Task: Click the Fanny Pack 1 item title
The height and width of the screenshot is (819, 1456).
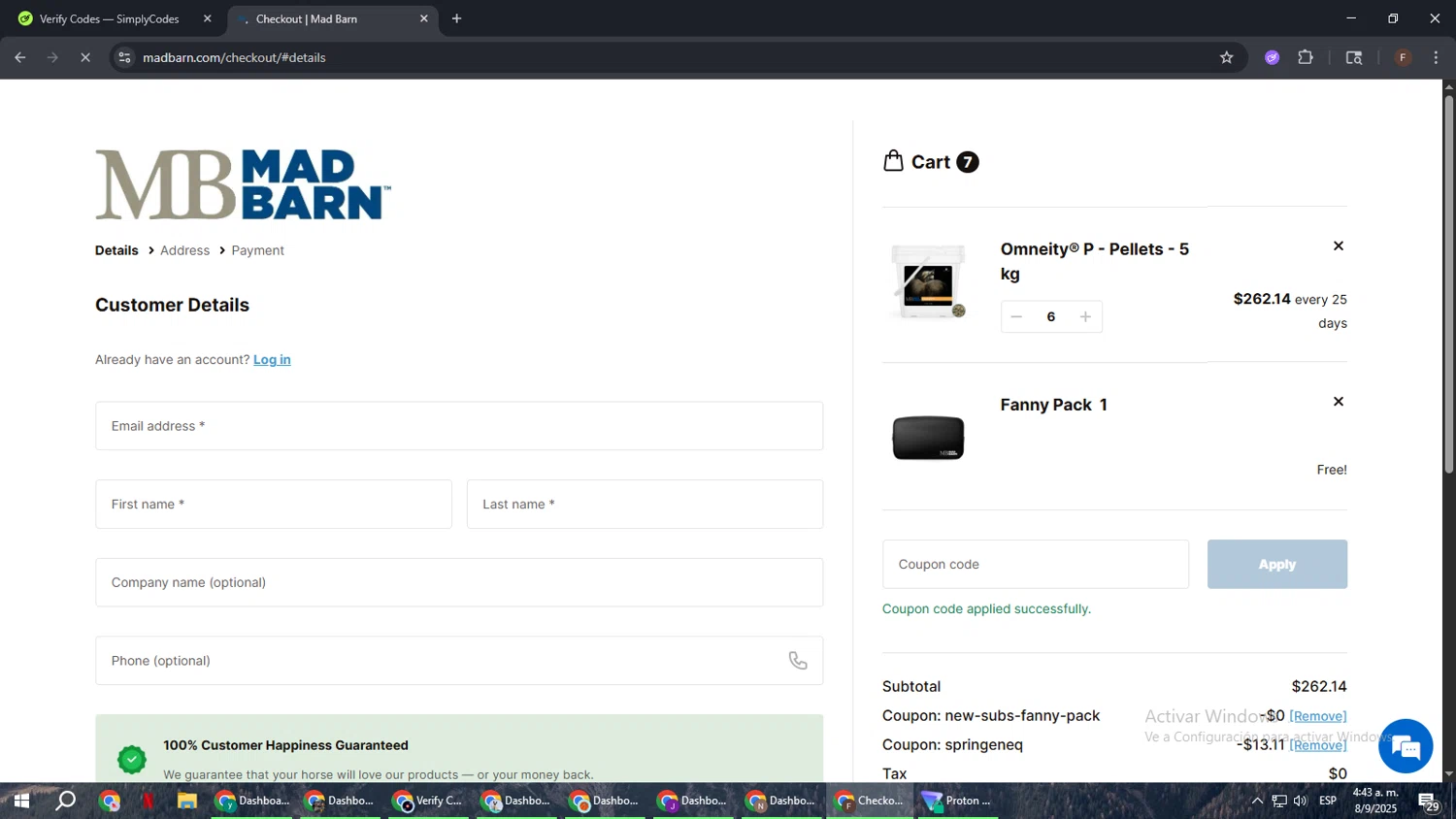Action: tap(1054, 405)
